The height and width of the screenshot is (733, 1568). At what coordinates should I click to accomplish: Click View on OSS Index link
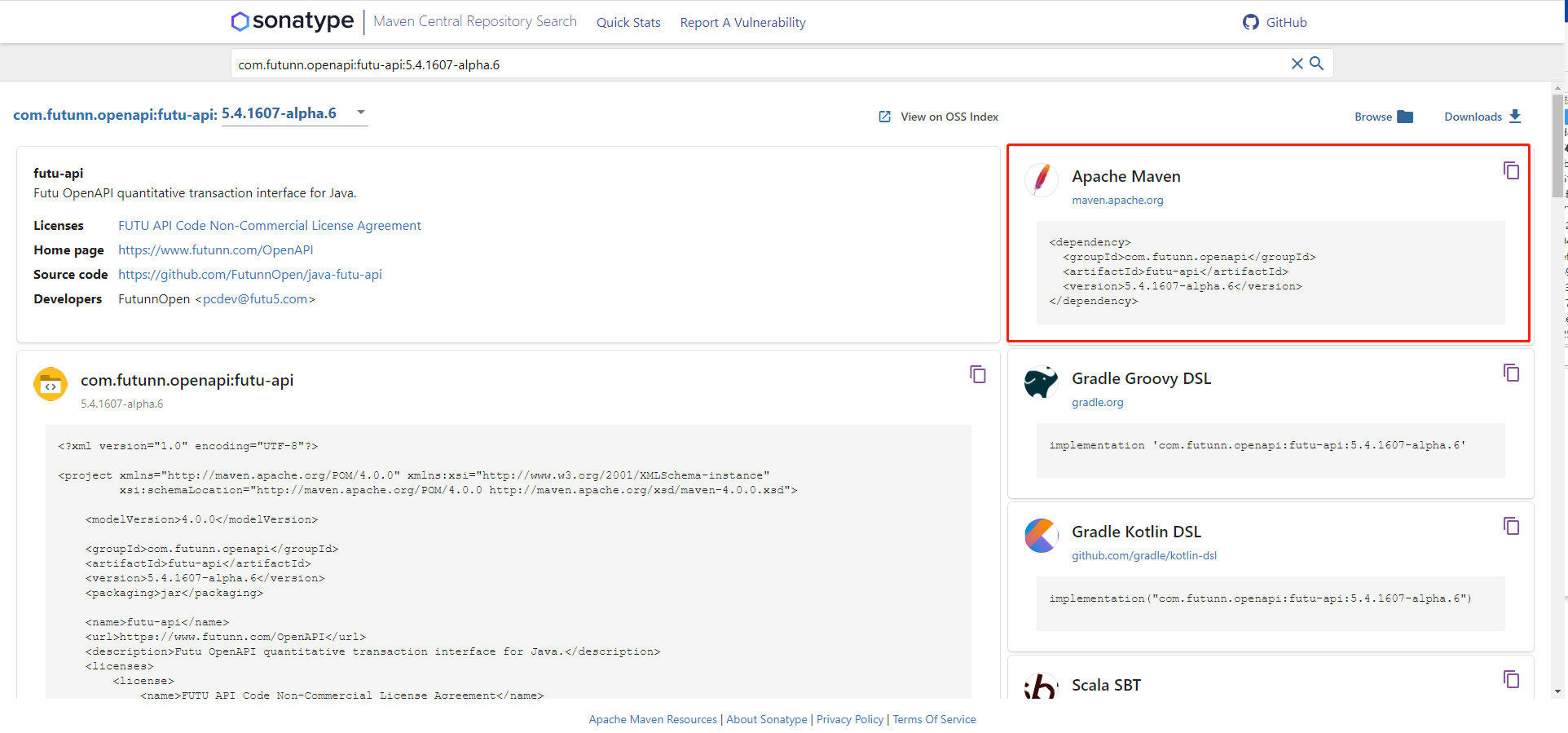[x=939, y=117]
